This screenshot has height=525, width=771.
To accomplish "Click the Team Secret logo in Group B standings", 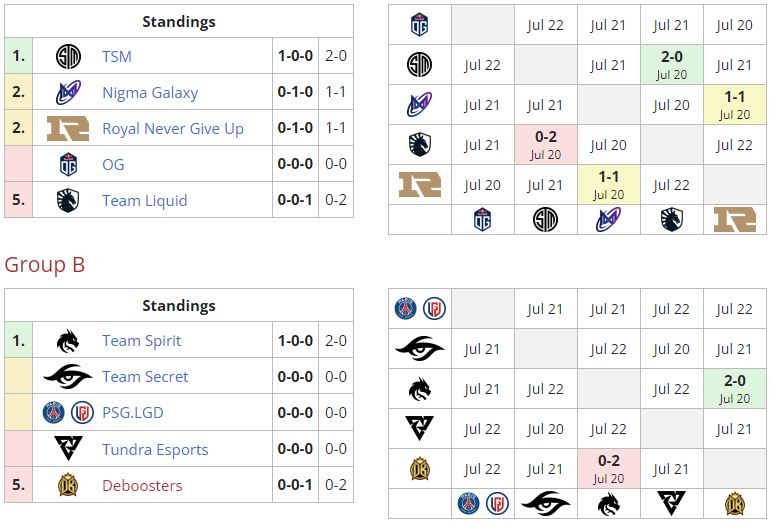I will [68, 377].
